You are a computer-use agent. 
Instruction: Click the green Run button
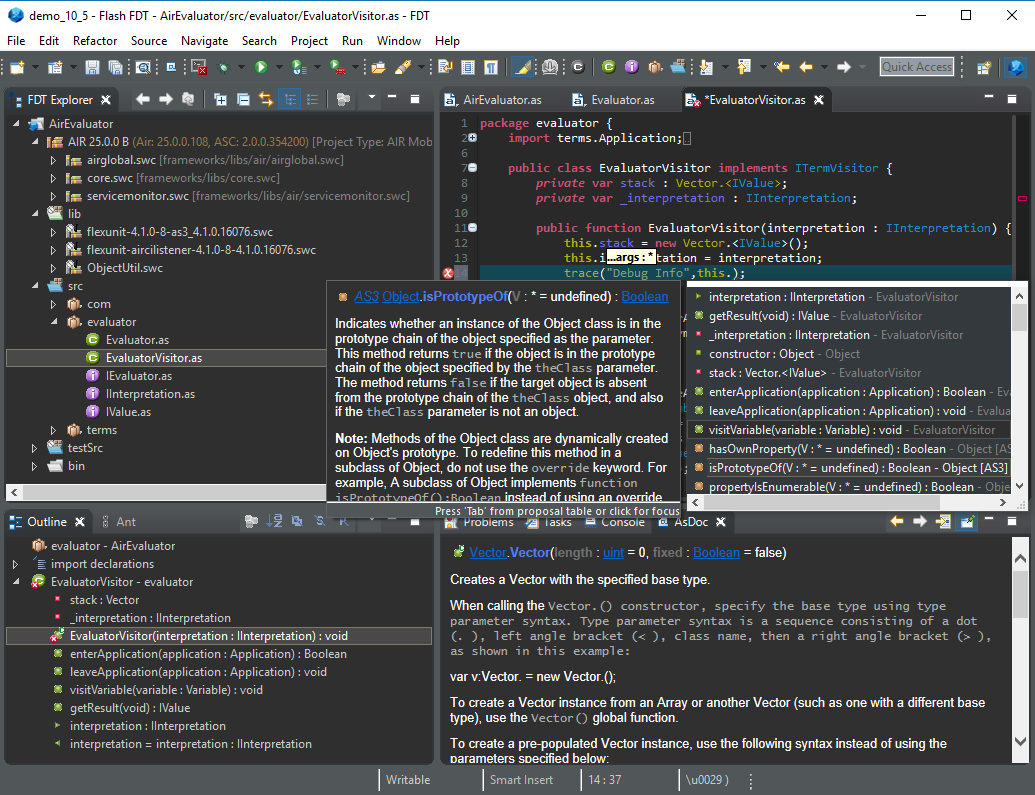(x=261, y=67)
